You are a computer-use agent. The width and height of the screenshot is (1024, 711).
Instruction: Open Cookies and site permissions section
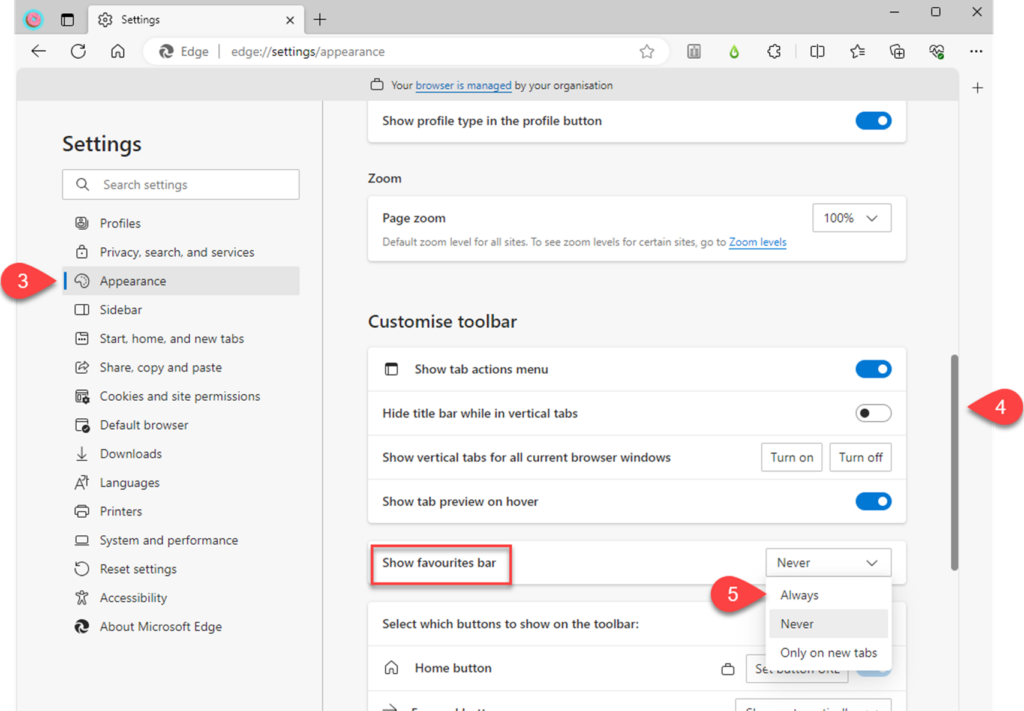click(181, 396)
